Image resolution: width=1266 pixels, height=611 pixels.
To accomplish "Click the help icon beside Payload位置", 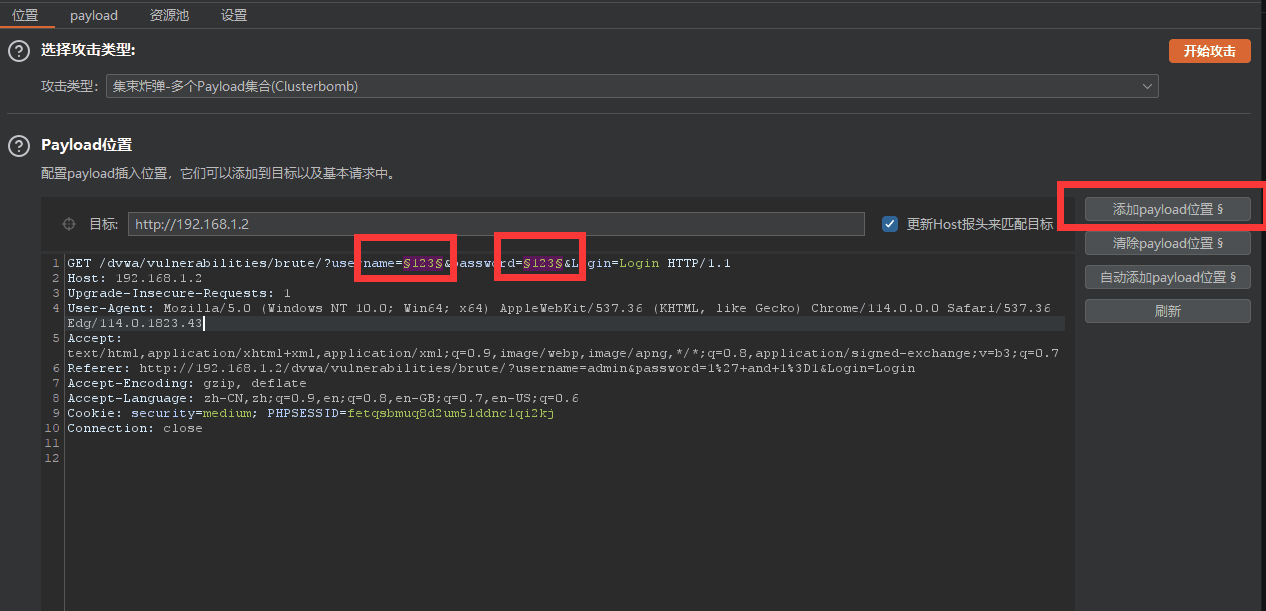I will point(18,146).
